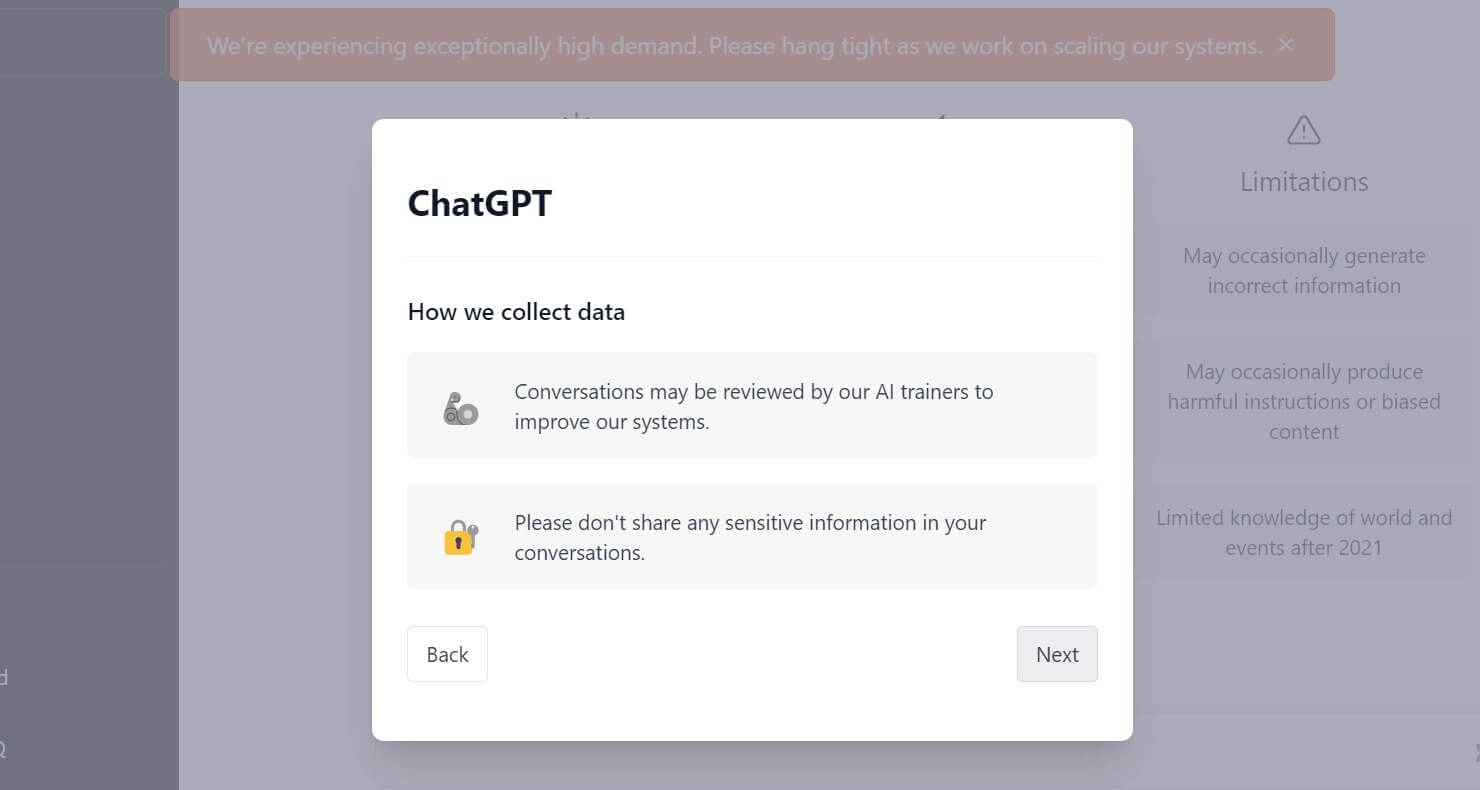Click the padlock icon beside sensitive information notice
The height and width of the screenshot is (790, 1480).
pos(459,537)
